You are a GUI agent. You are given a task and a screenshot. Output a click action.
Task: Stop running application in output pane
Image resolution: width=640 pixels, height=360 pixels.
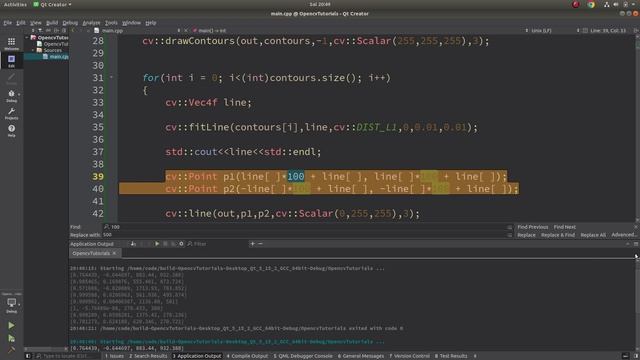[165, 244]
